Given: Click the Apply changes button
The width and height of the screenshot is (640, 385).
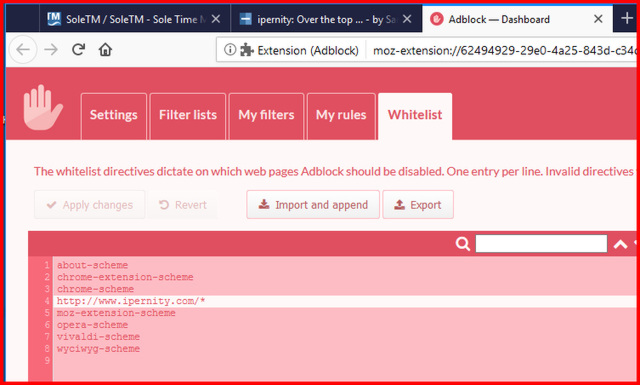Looking at the screenshot, I should (90, 205).
